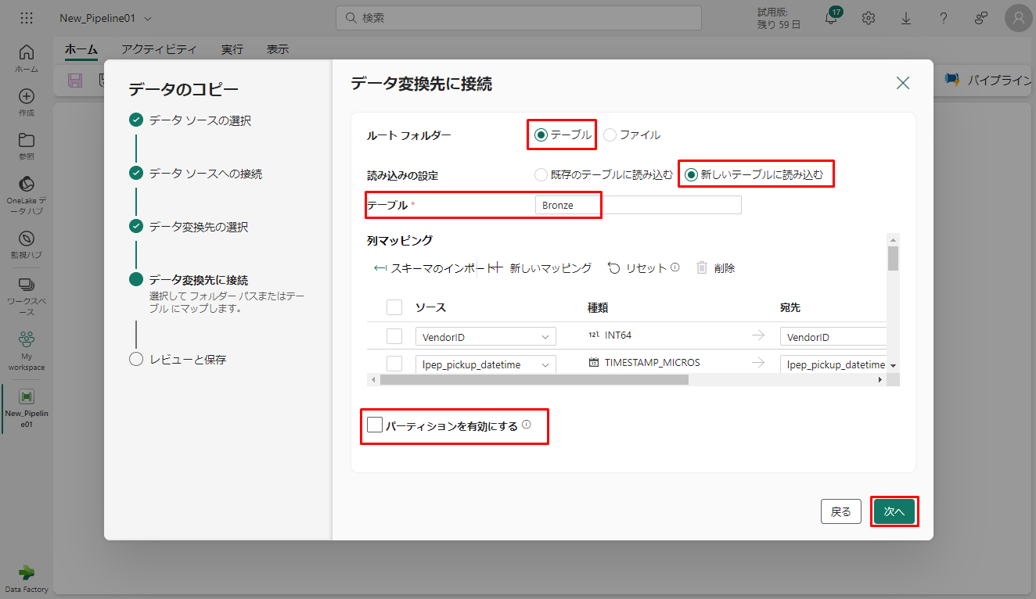Screen dimensions: 1036x599
Task: Open settings gear in top bar
Action: pos(868,18)
